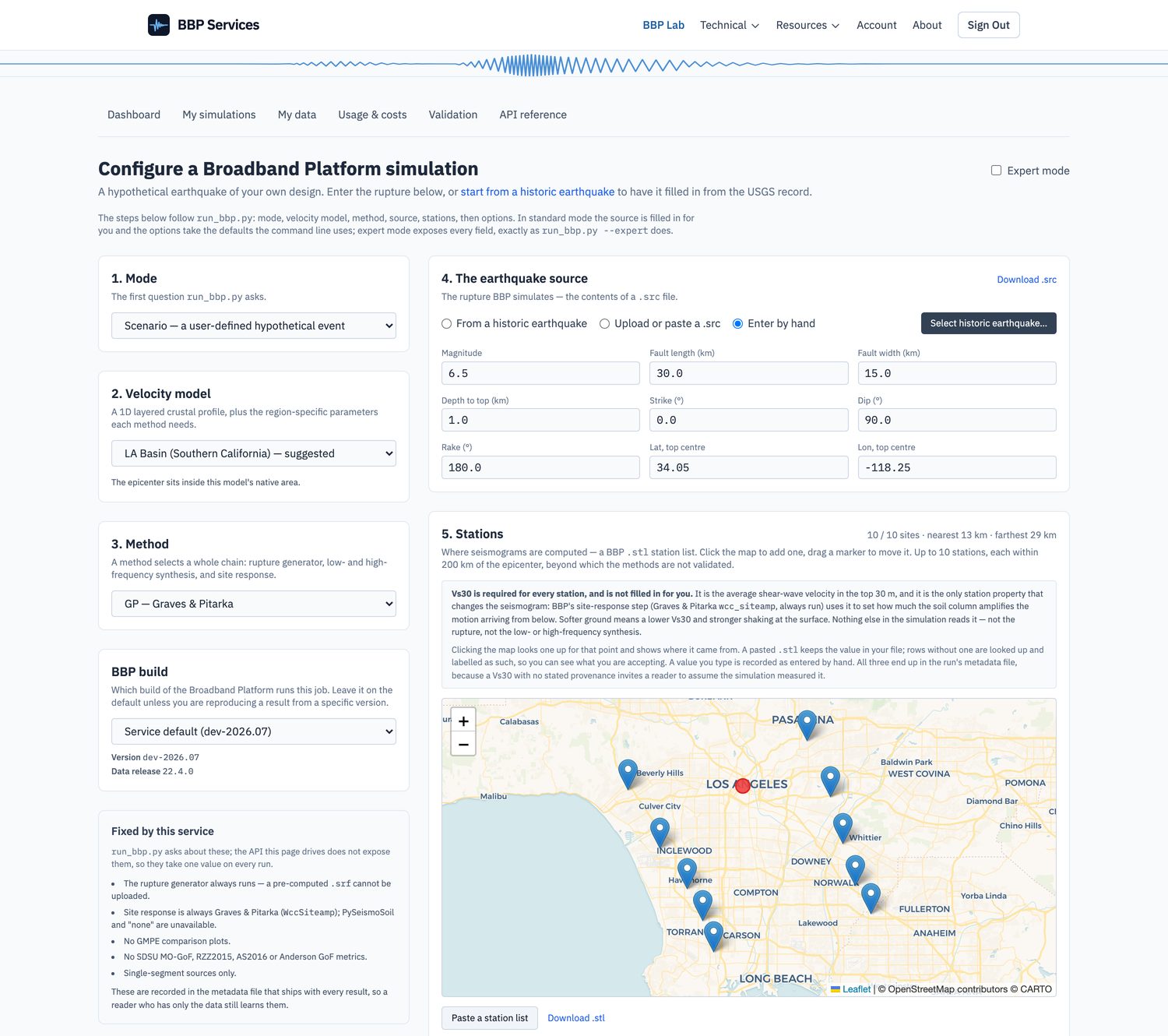Expand the Resources menu in the header

coord(807,25)
